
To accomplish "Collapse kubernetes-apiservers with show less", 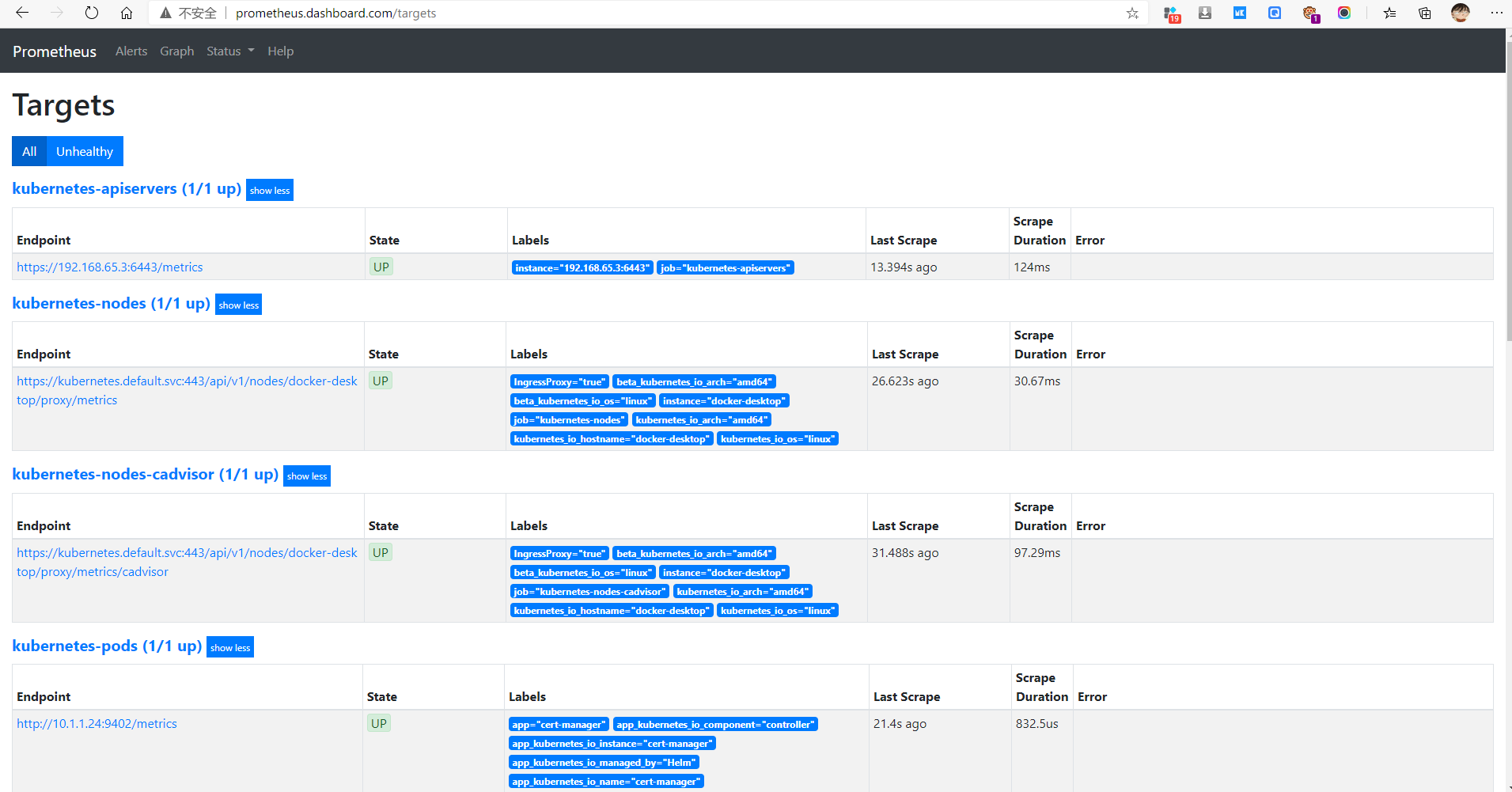I will [x=270, y=190].
